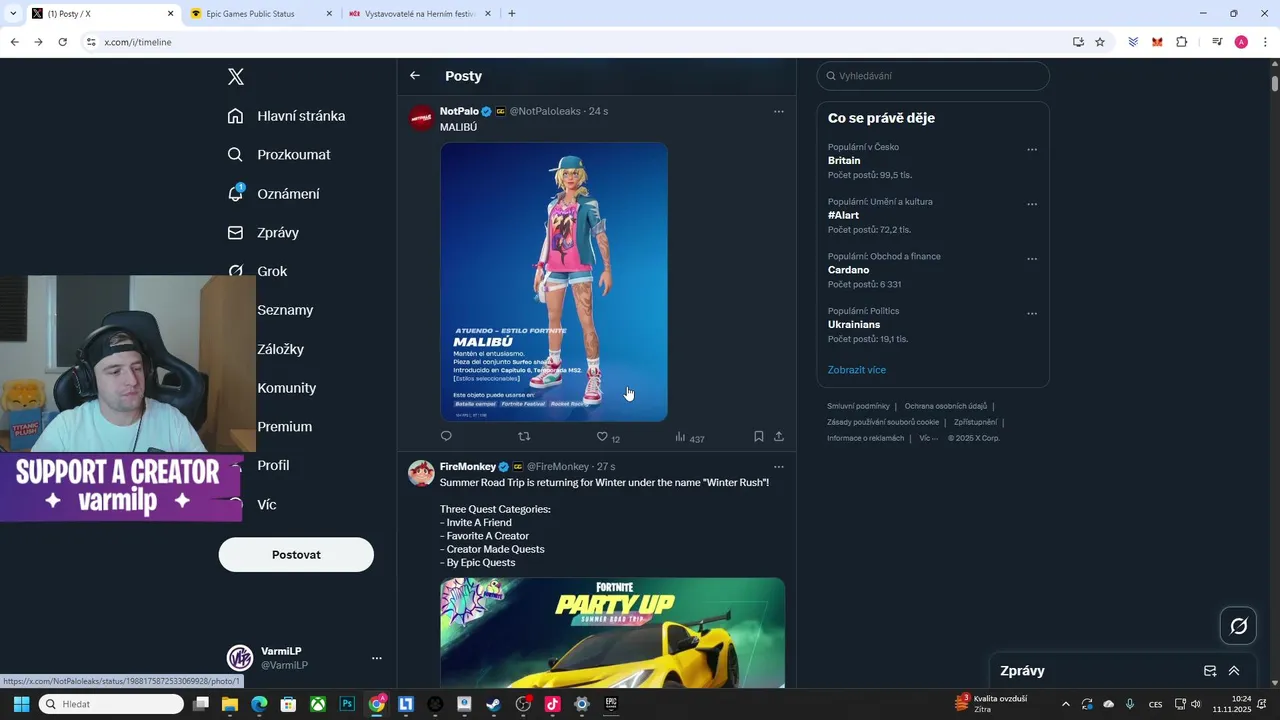Open MetaMask fox extension
The width and height of the screenshot is (1280, 720).
click(1157, 42)
